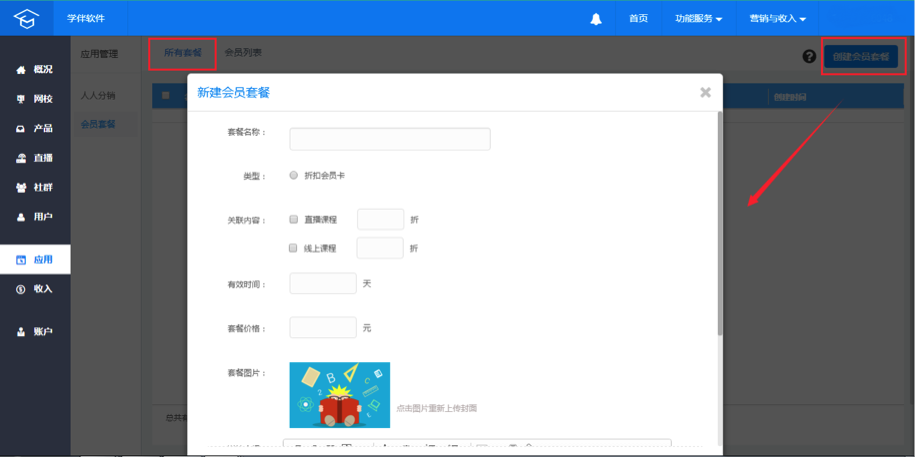Viewport: 915px width, 458px height.
Task: Go to 首页 in the top bar
Action: 638,19
